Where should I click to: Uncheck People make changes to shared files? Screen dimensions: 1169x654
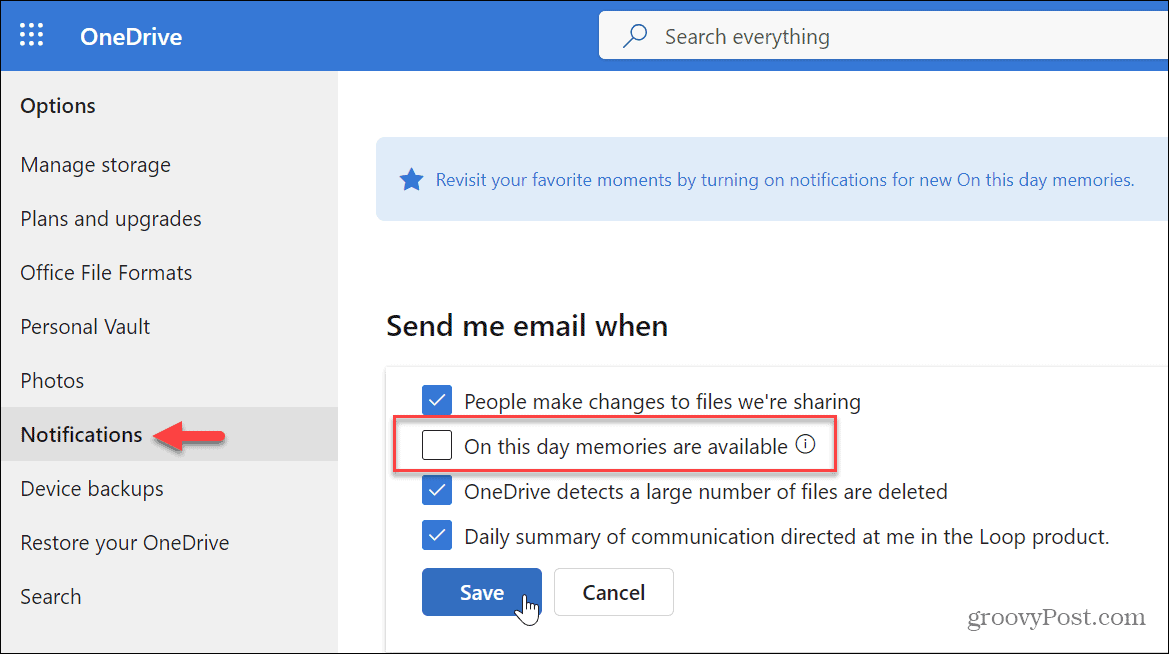437,402
